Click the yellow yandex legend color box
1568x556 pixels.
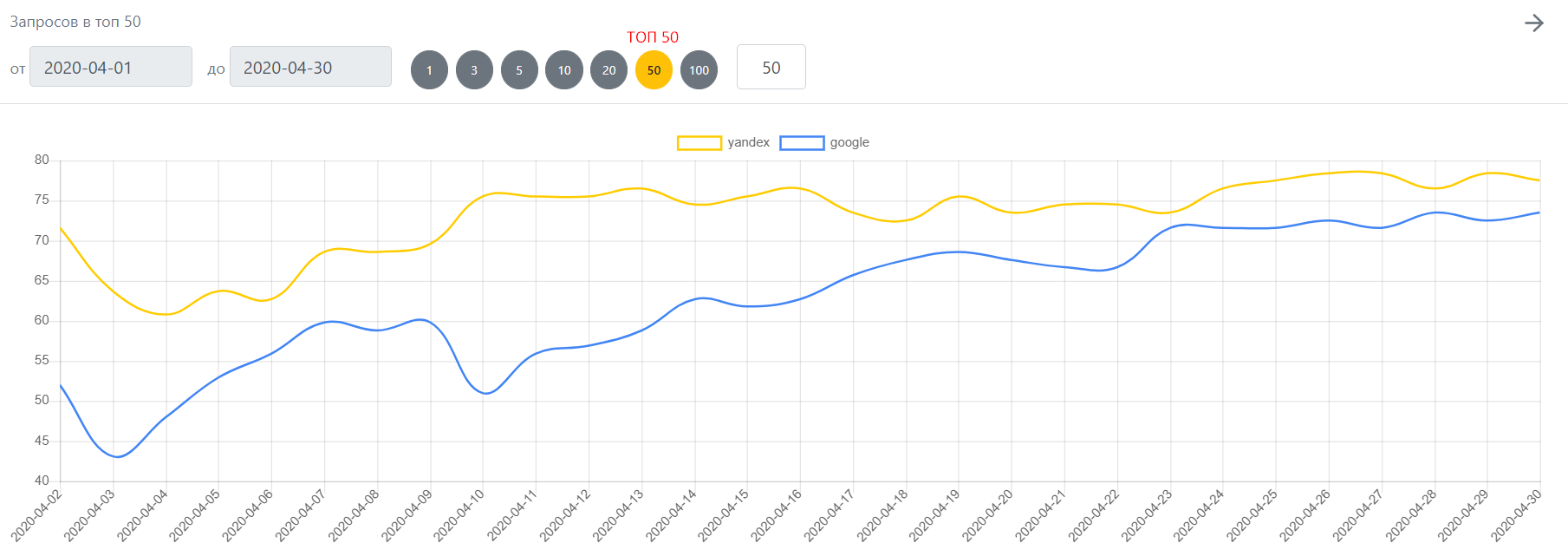[x=699, y=143]
